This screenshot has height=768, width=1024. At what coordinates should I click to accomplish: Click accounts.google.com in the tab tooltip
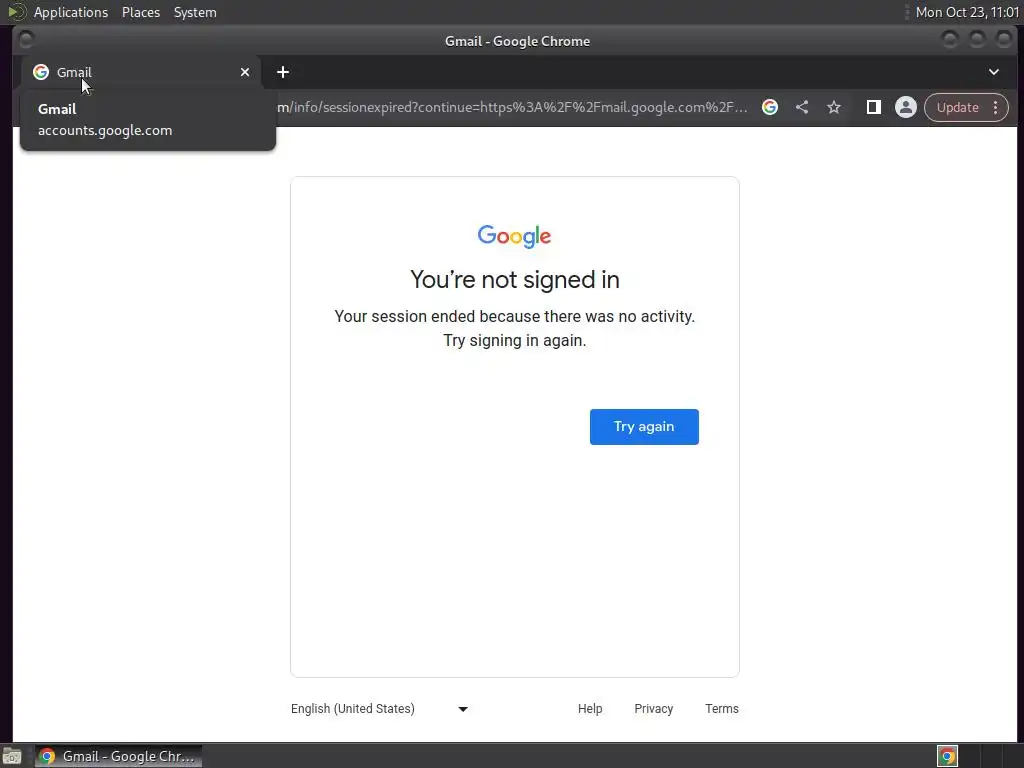click(105, 130)
